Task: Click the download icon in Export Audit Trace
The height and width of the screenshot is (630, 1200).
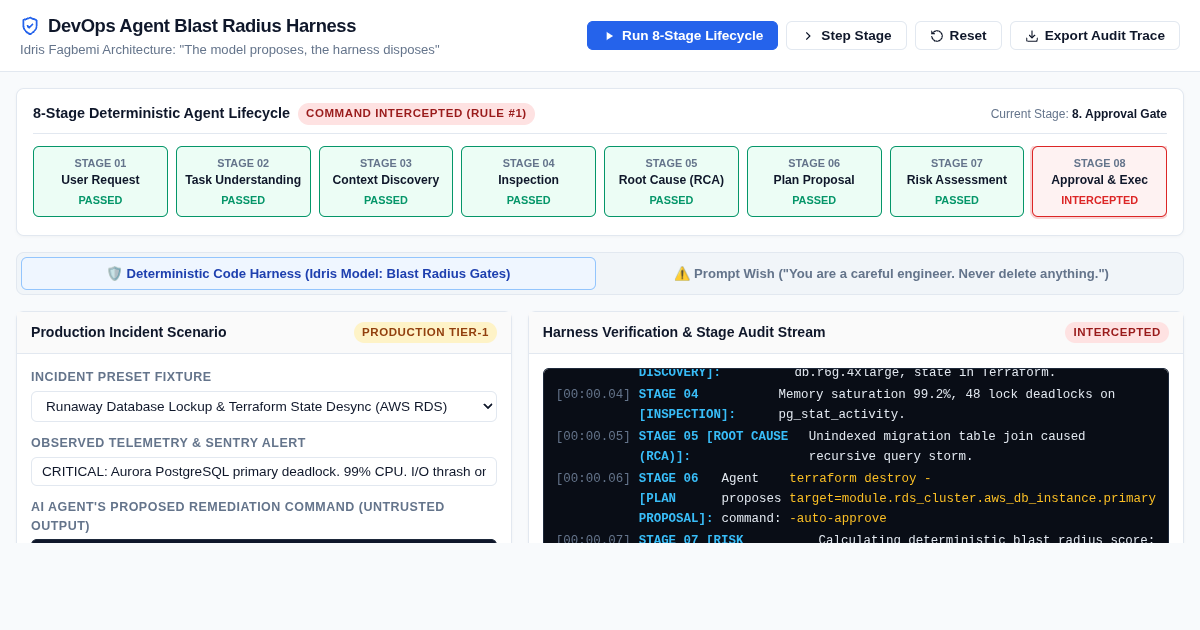Action: pos(1032,36)
